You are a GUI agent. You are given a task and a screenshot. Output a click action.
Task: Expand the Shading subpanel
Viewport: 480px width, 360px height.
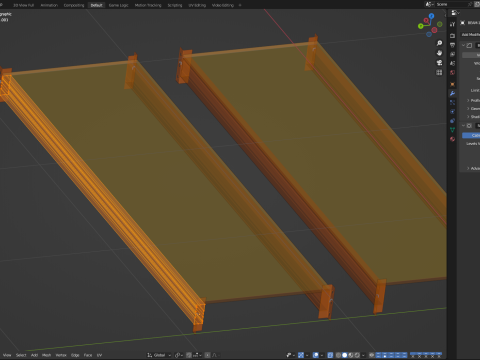click(468, 116)
